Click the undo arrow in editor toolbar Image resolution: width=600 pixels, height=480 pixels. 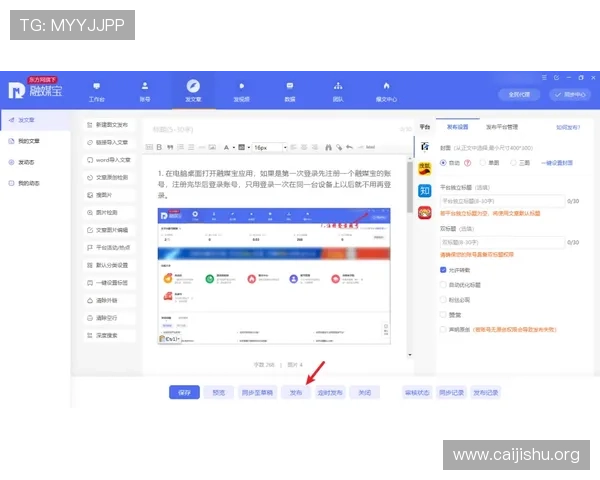point(349,147)
